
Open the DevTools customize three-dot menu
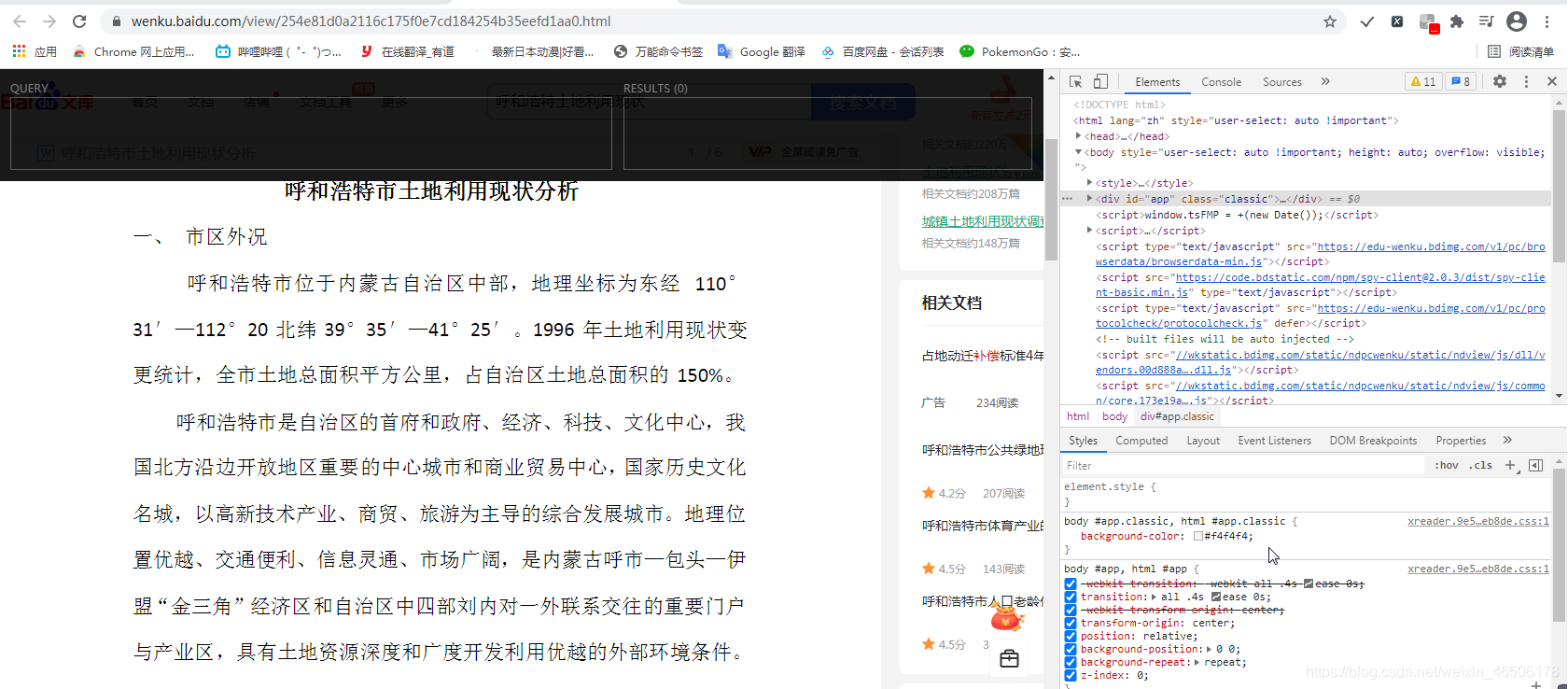(x=1527, y=81)
